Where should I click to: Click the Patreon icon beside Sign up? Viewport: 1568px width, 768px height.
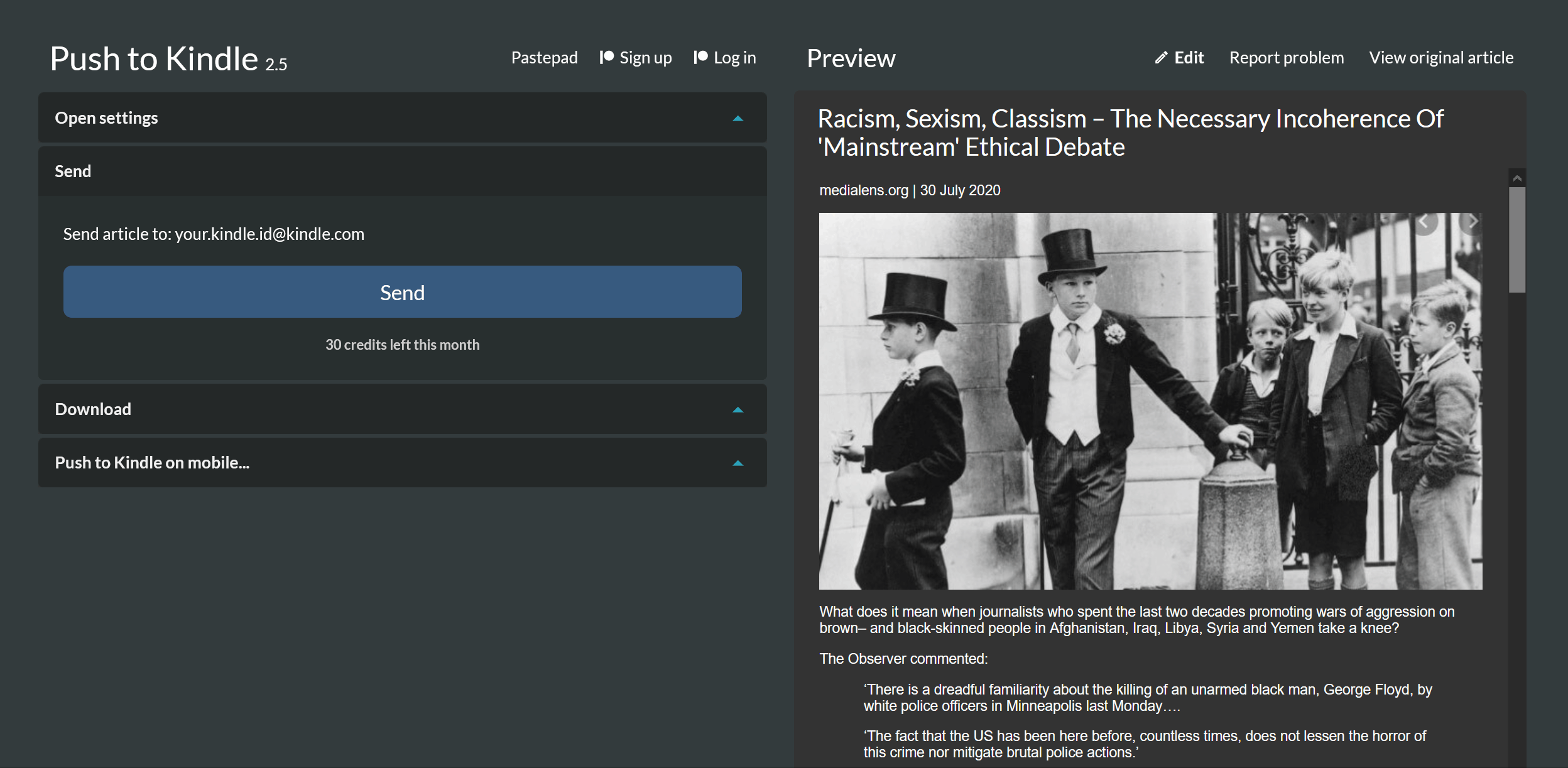click(x=606, y=57)
